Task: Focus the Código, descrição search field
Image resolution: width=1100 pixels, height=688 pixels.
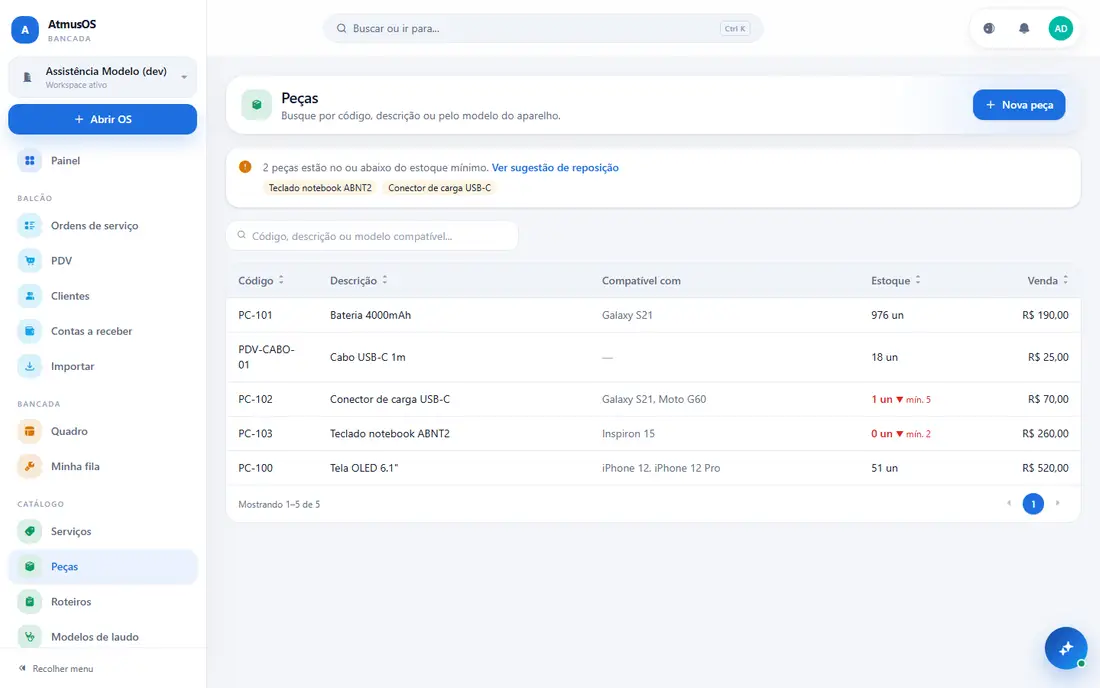Action: pyautogui.click(x=372, y=236)
